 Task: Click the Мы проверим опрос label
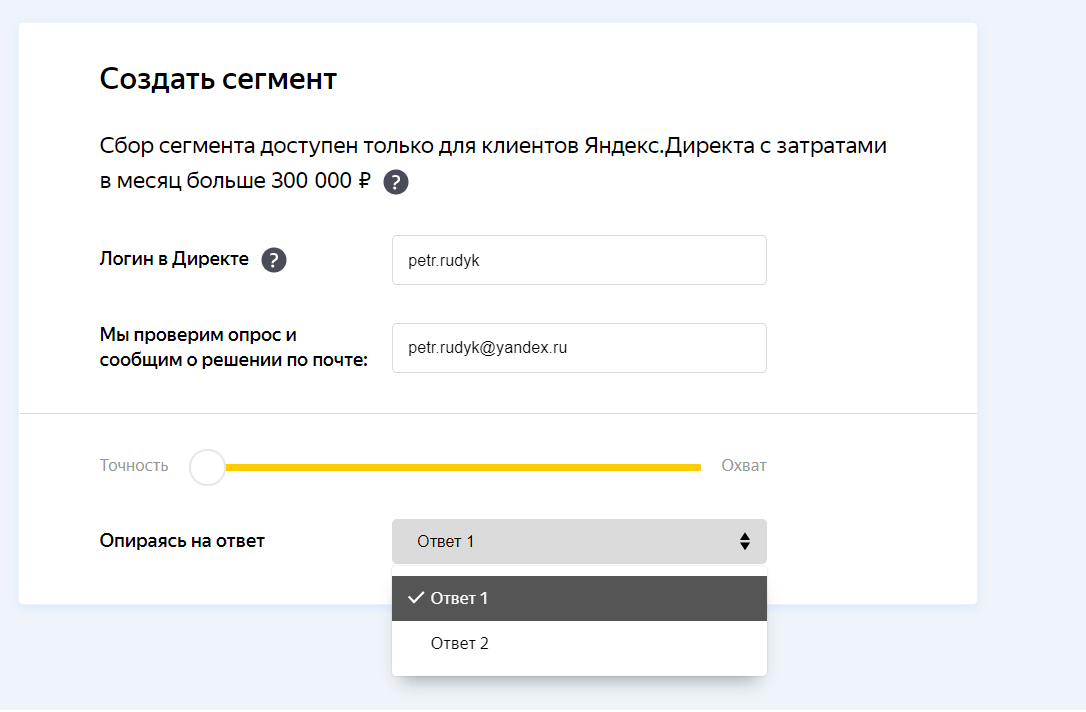tap(198, 336)
